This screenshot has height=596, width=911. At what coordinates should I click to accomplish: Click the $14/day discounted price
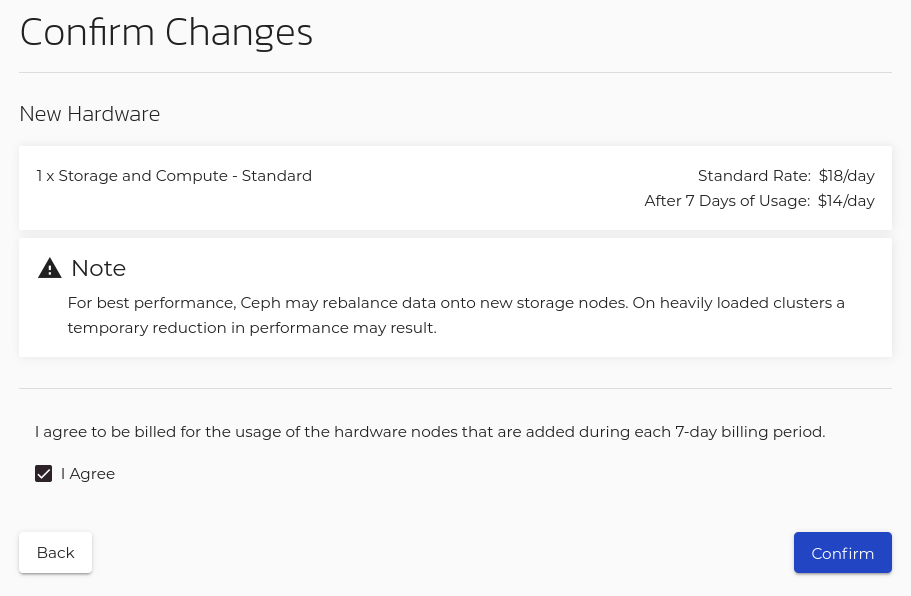click(x=846, y=201)
